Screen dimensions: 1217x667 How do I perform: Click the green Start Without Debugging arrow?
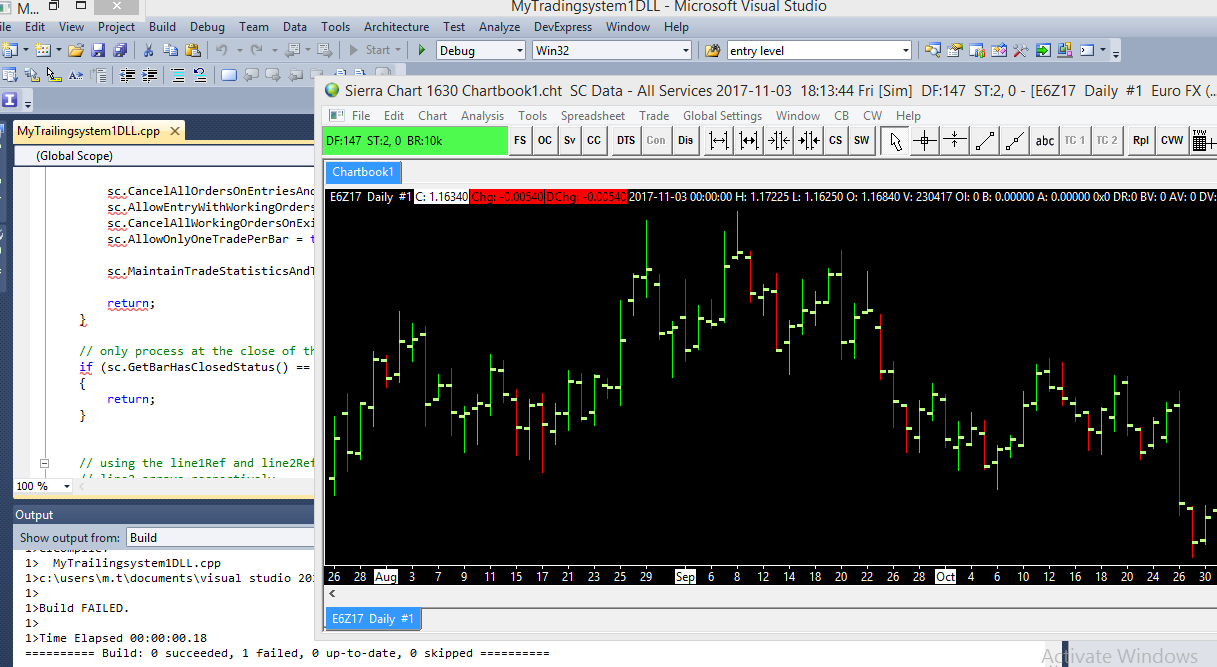click(422, 50)
